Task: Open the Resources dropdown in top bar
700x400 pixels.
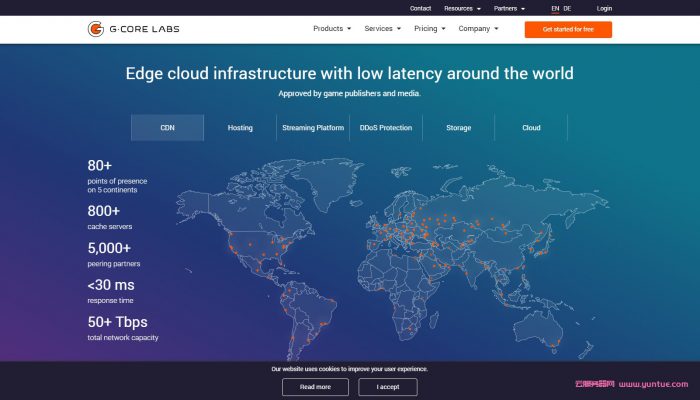Action: point(462,8)
